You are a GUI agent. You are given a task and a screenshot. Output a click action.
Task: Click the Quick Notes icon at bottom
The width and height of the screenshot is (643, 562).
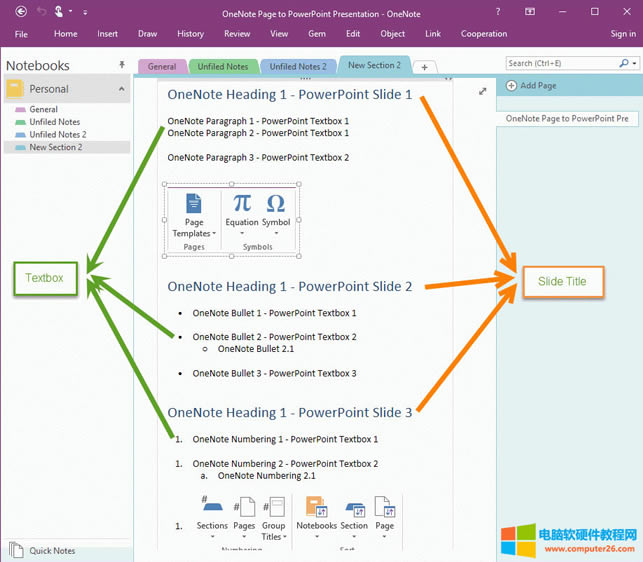(x=16, y=549)
